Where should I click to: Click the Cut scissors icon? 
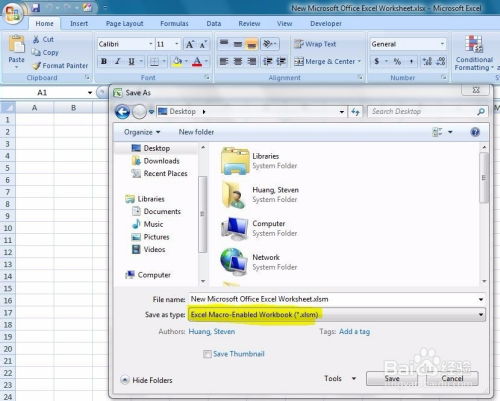[x=36, y=39]
